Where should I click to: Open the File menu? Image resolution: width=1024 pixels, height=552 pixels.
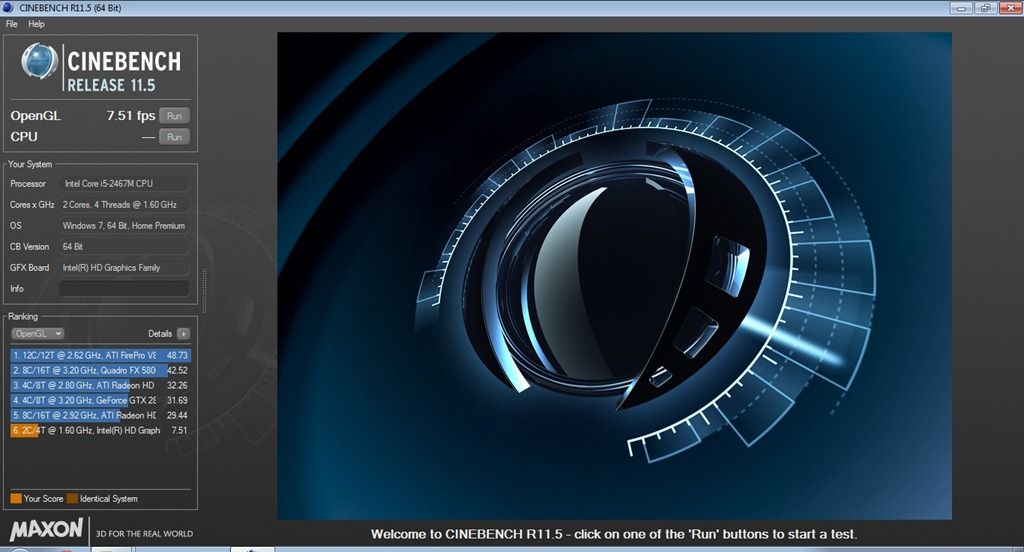click(x=12, y=24)
